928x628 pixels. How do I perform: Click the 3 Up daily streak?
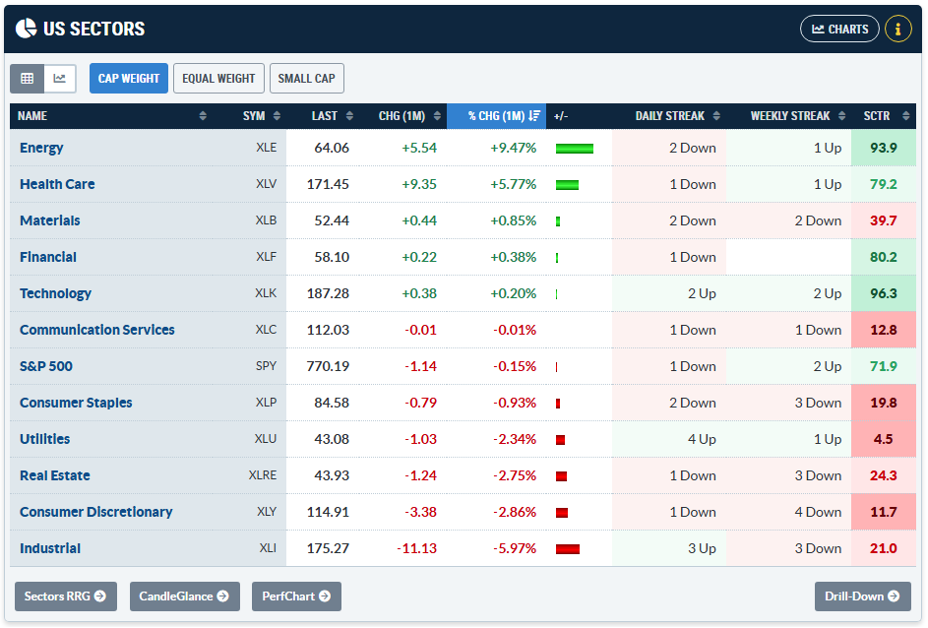pos(702,548)
